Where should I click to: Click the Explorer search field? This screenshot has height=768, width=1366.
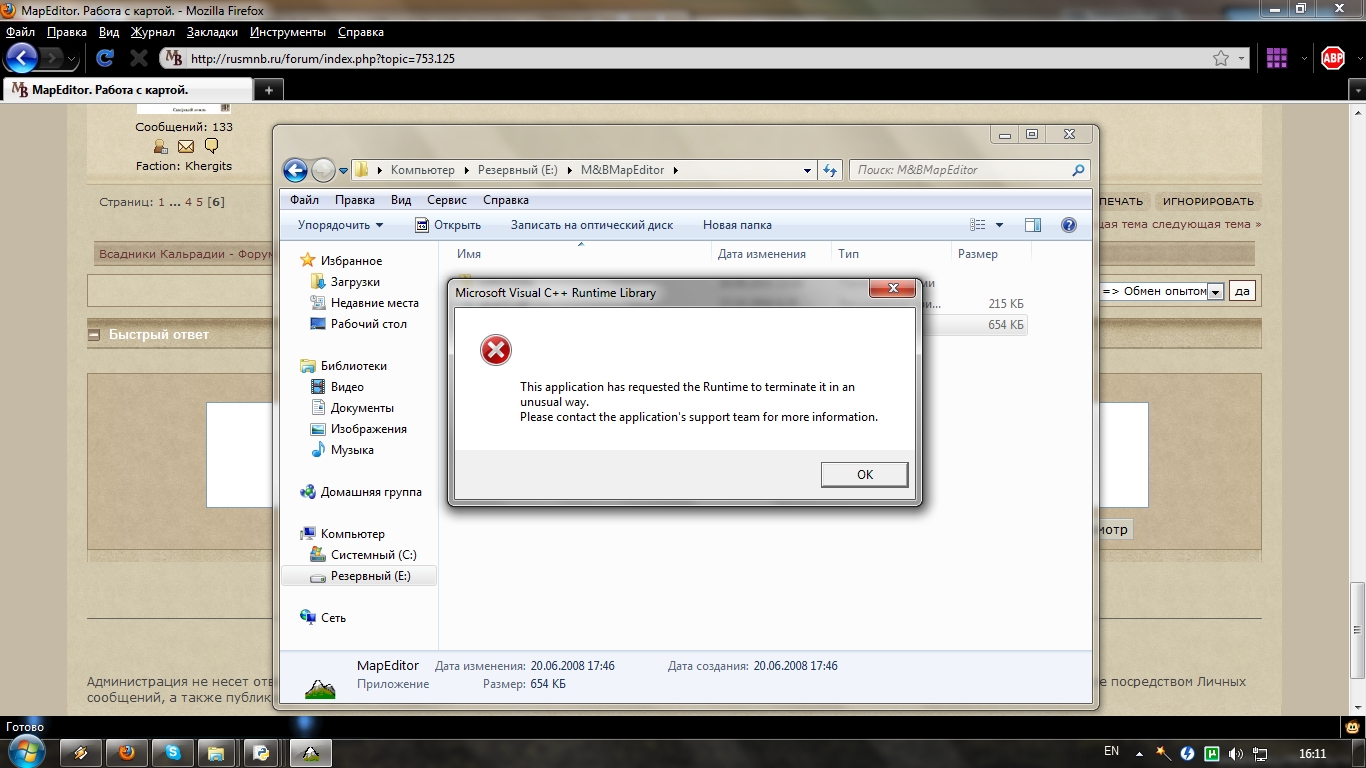pos(969,170)
